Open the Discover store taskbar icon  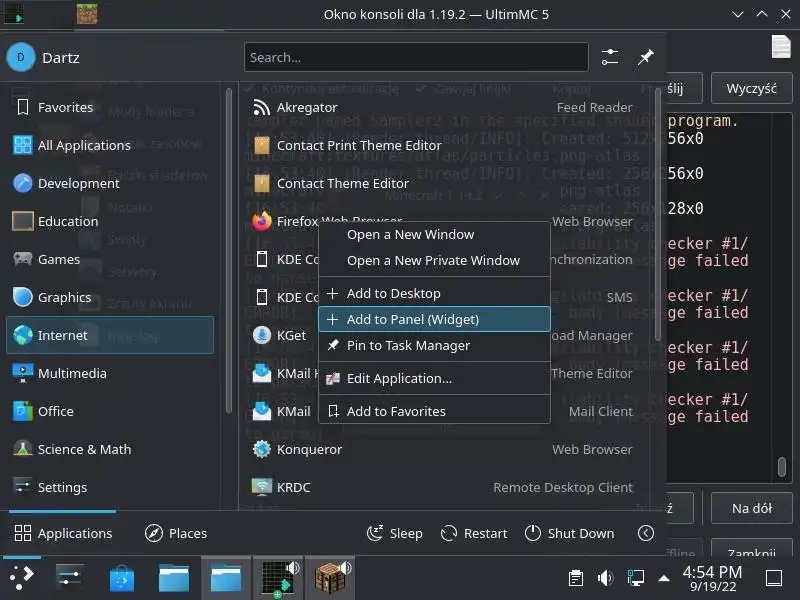click(121, 578)
